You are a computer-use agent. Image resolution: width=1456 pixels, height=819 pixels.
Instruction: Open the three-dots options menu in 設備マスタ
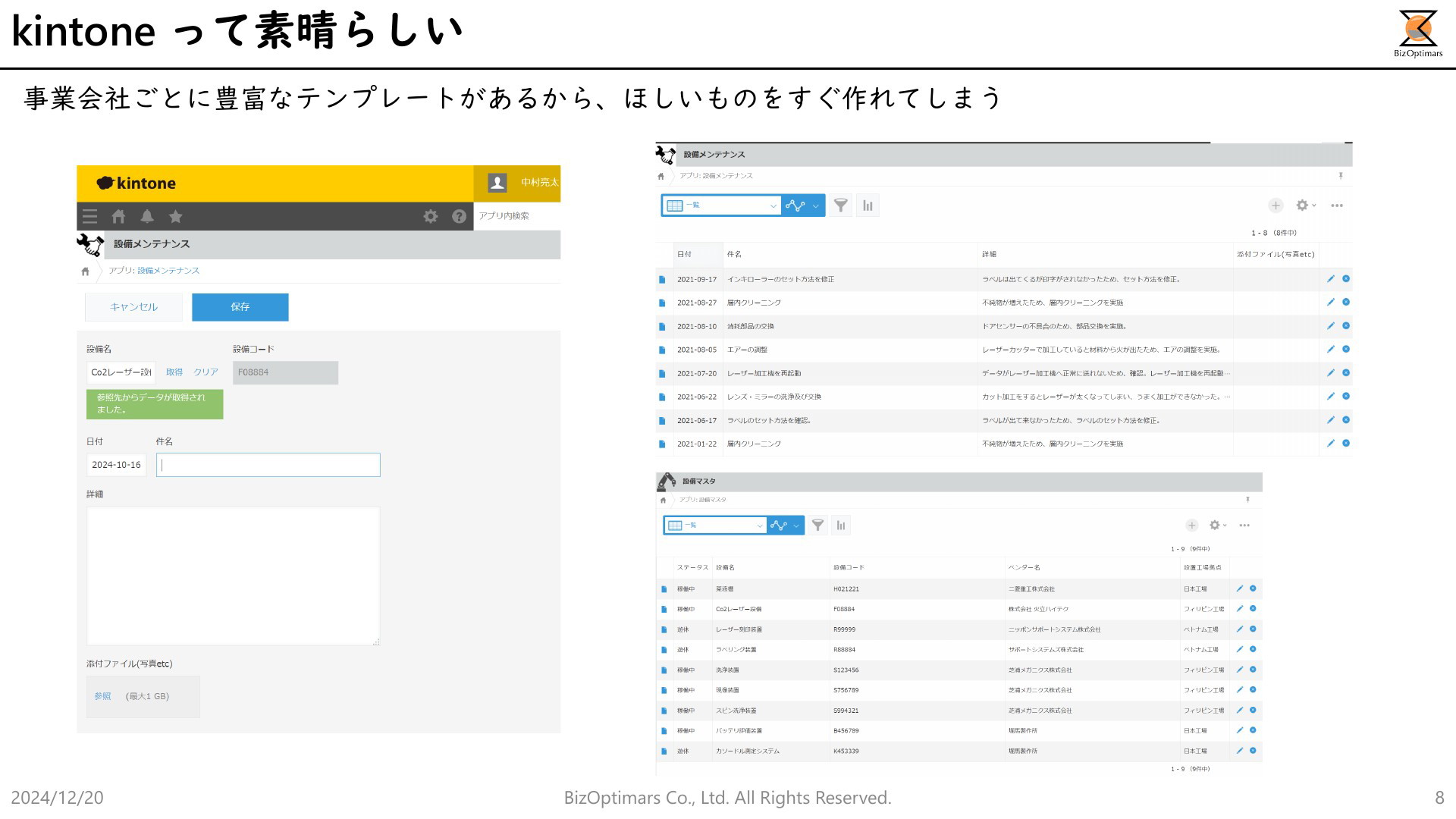(1244, 526)
